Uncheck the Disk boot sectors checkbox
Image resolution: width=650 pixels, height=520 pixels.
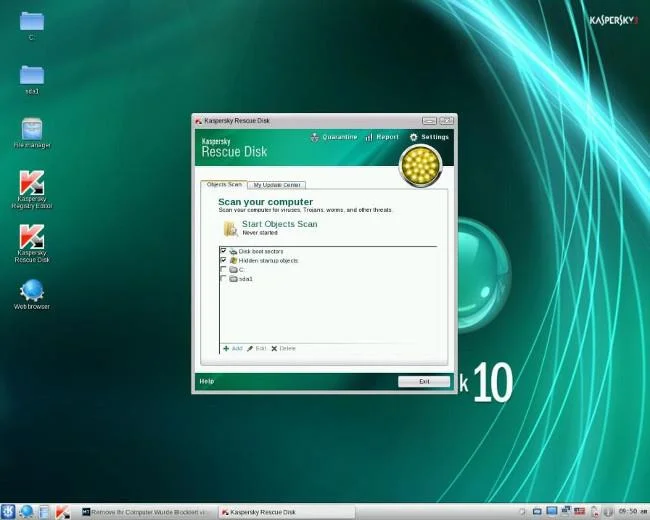pos(223,251)
